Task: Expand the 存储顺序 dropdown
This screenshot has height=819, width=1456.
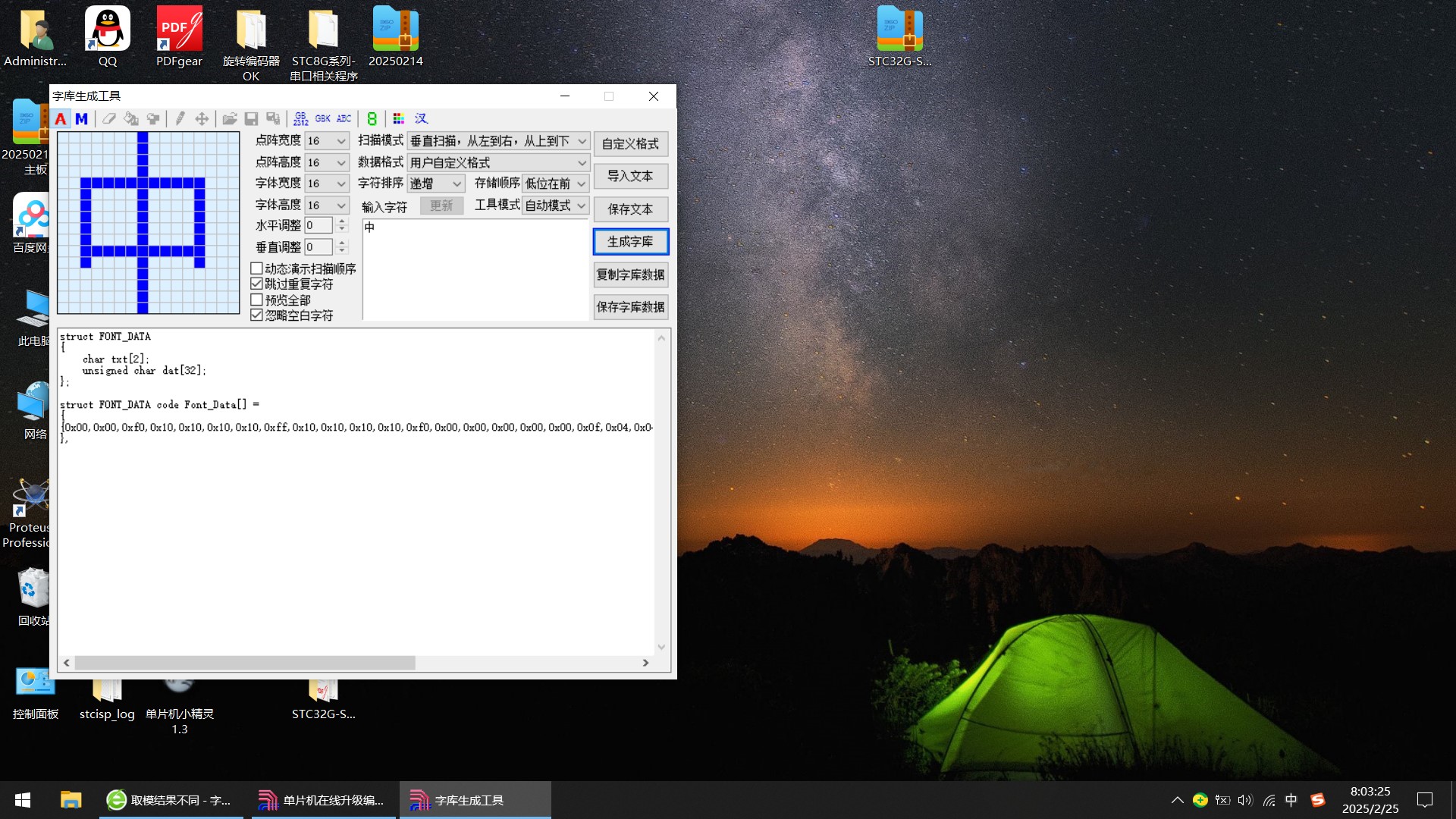Action: (582, 184)
